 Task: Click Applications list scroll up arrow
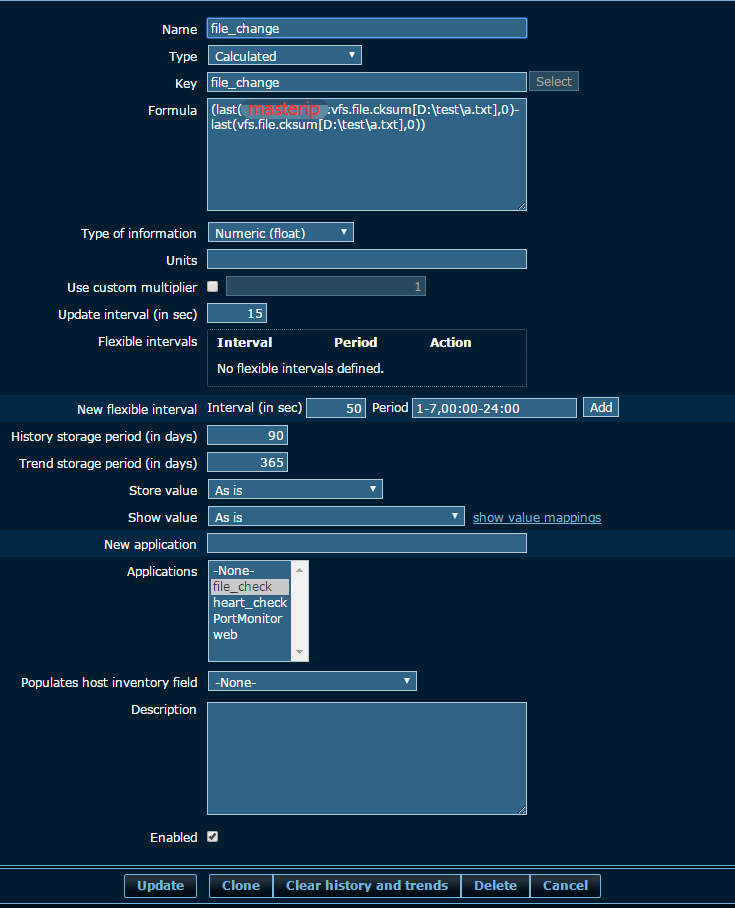click(299, 570)
